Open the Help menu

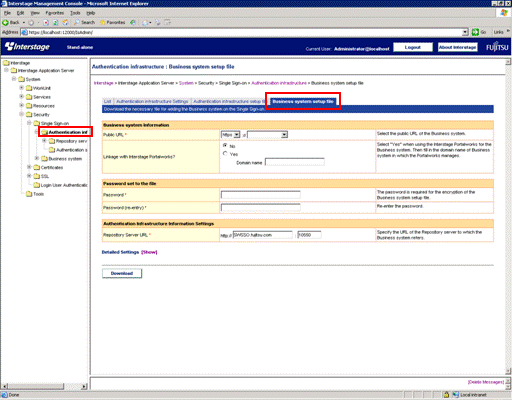[x=91, y=13]
